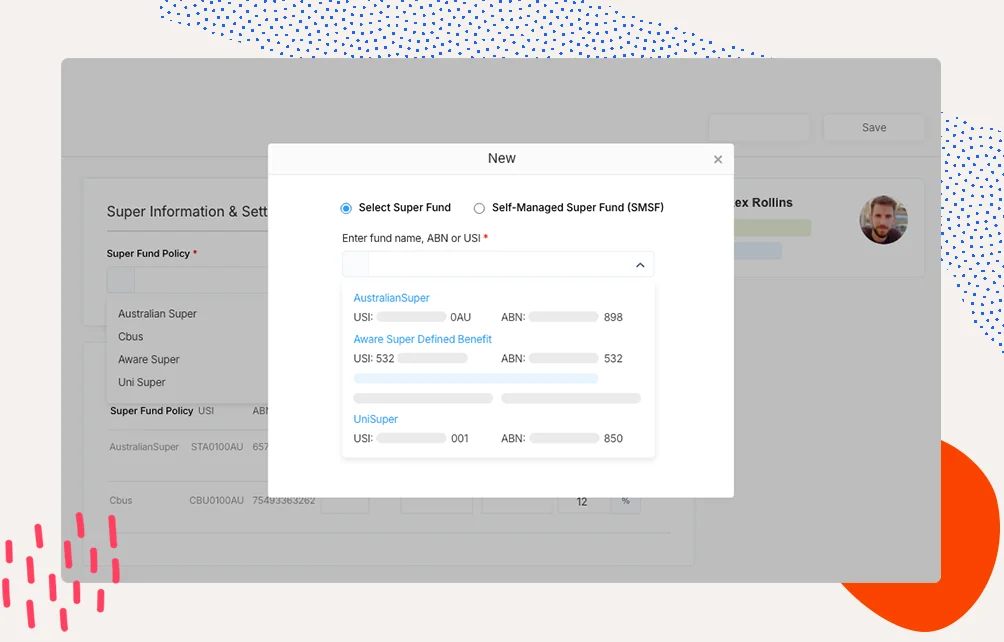Close the New dialog with the X
Viewport: 1004px width, 642px height.
coord(717,160)
